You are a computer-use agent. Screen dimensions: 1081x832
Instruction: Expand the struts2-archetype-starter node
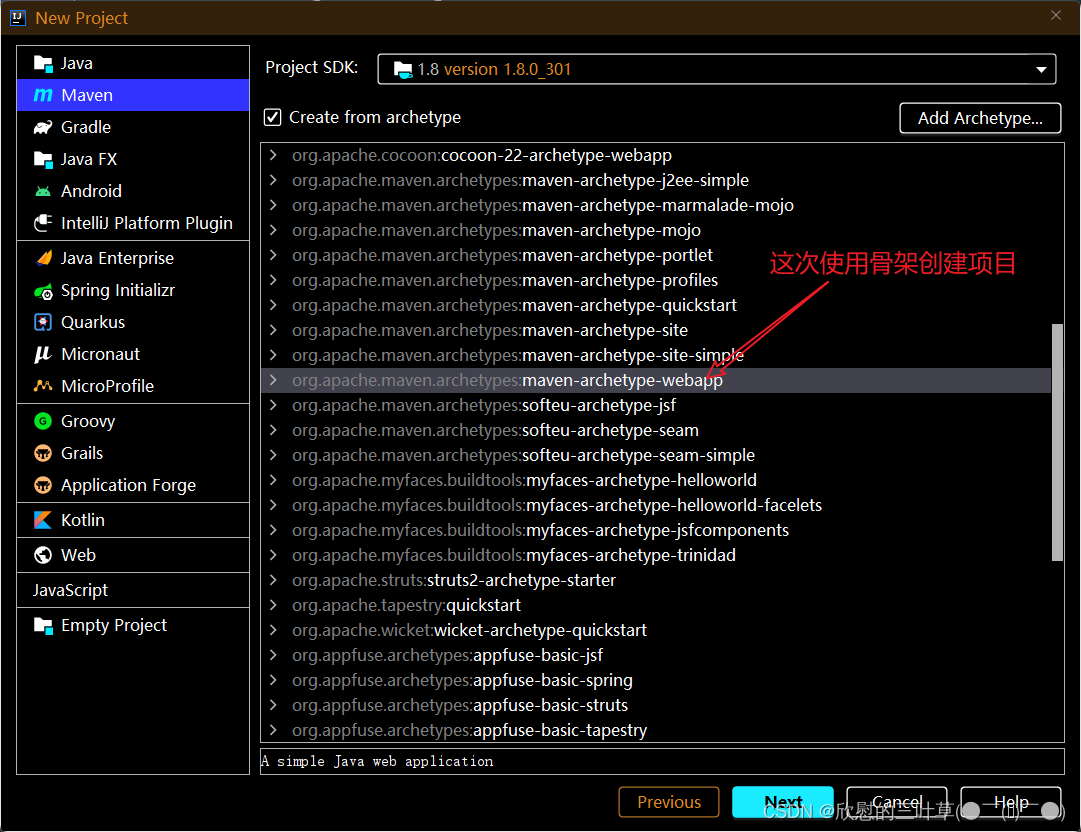coord(274,580)
